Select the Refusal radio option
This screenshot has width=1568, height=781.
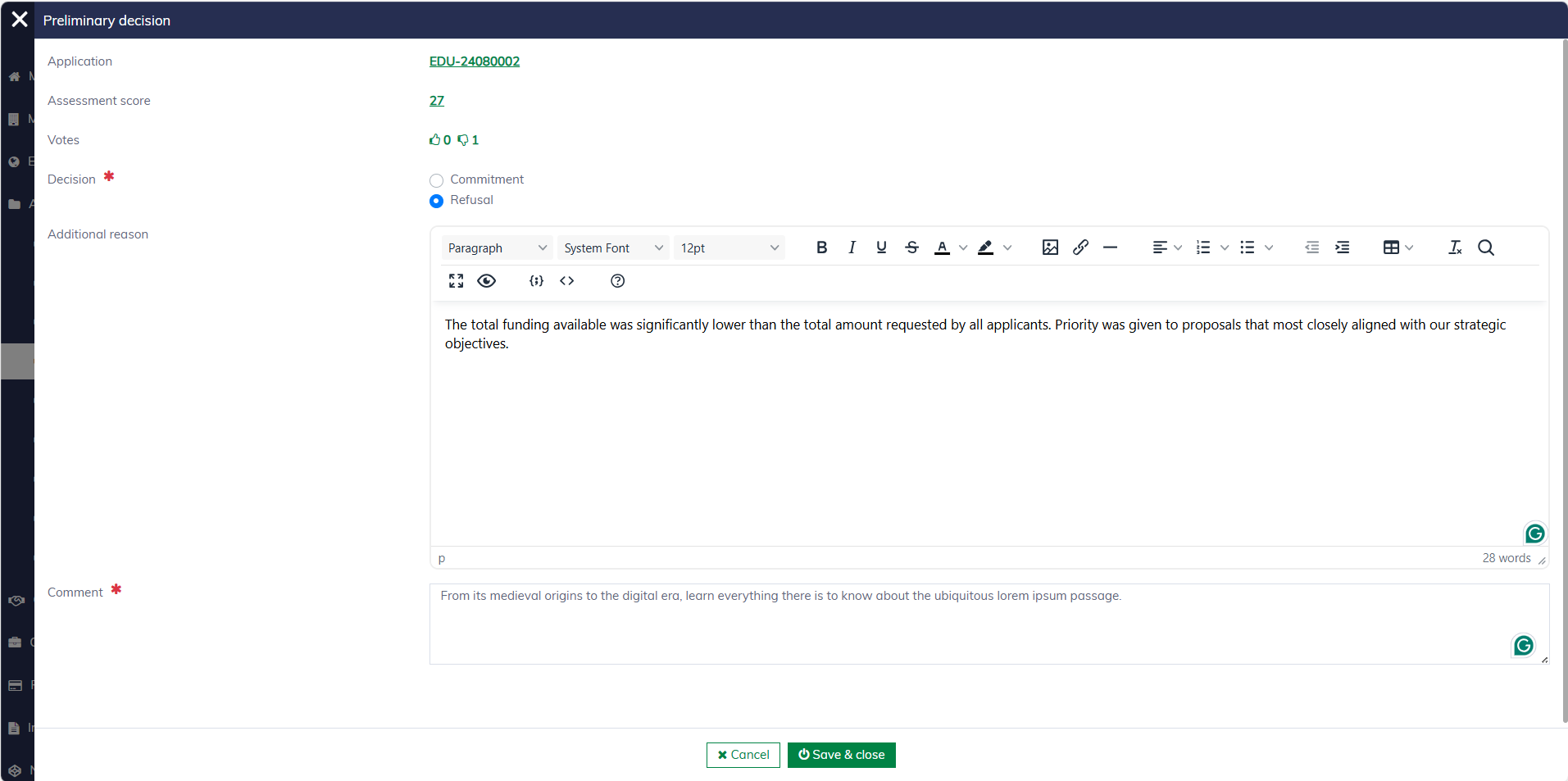(437, 201)
